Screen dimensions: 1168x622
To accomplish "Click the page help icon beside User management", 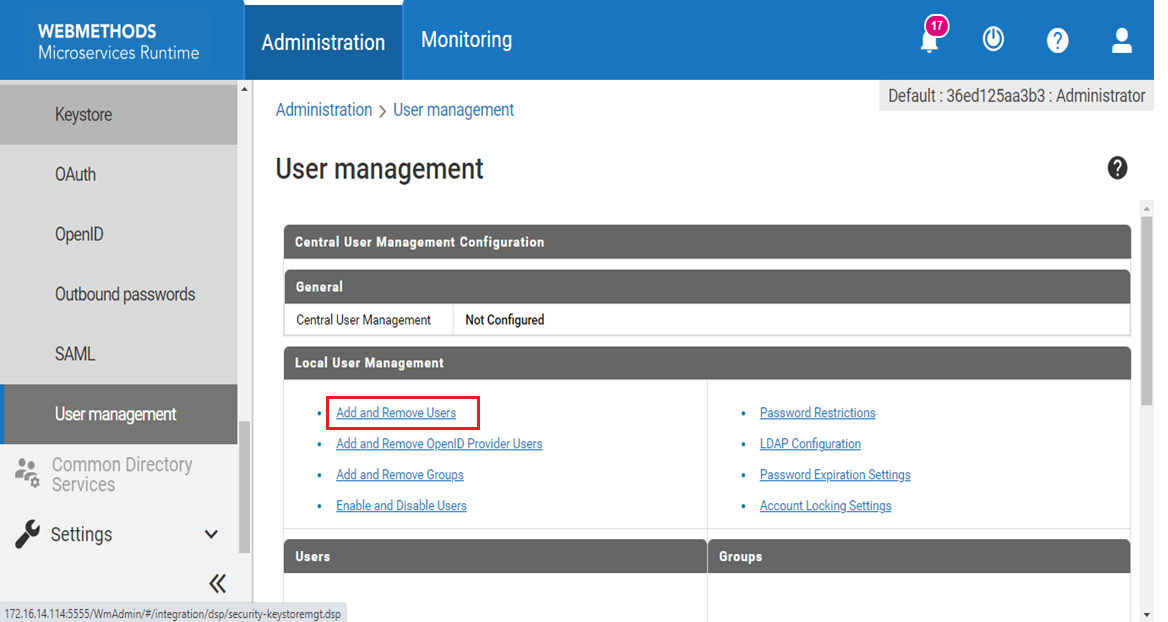I will [x=1117, y=168].
